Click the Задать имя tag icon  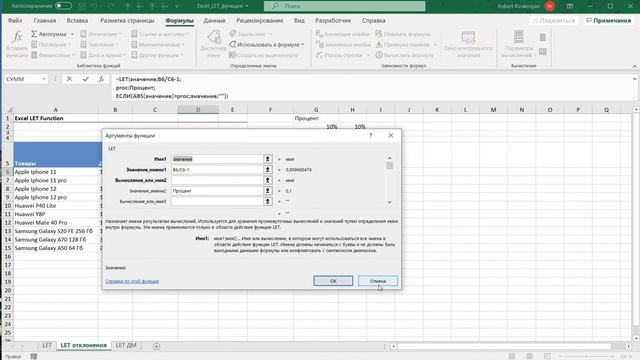[x=233, y=34]
